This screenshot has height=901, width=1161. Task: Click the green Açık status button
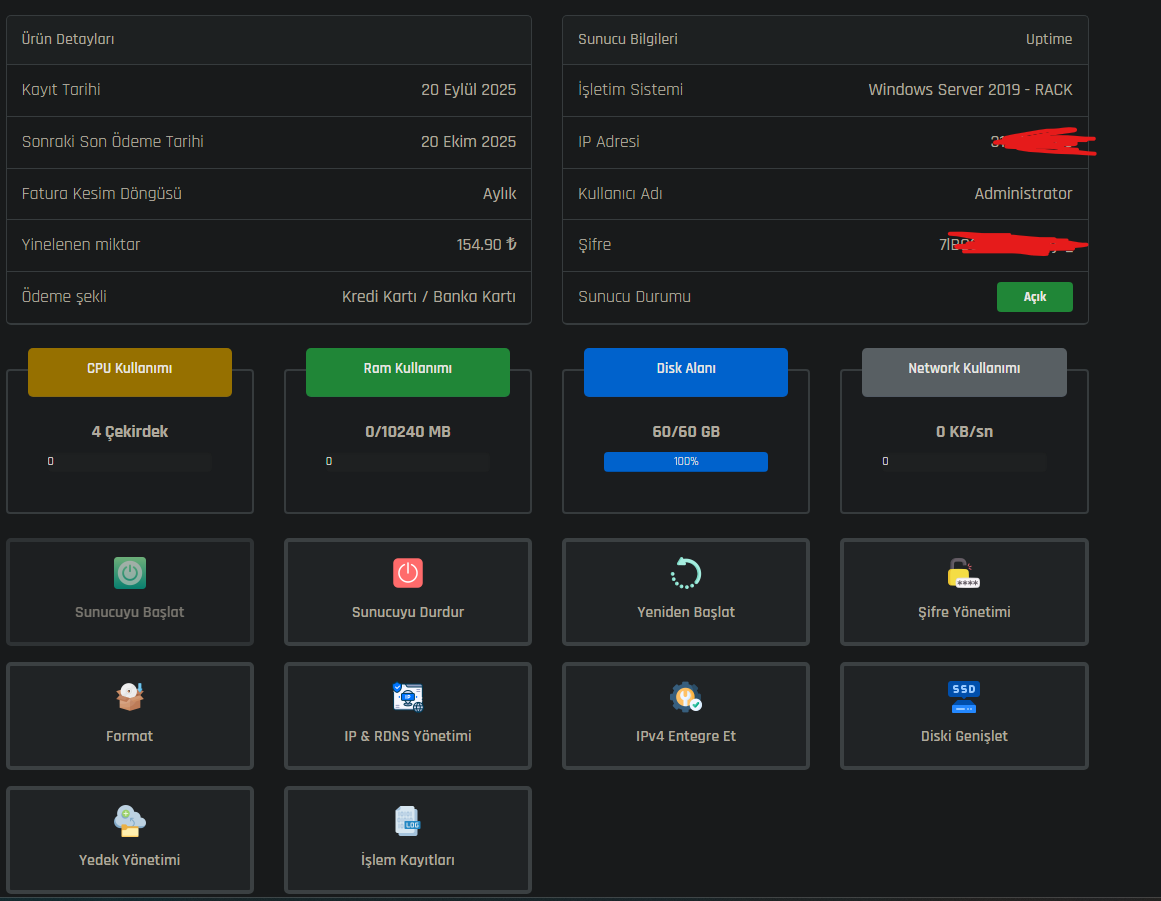(x=1034, y=297)
